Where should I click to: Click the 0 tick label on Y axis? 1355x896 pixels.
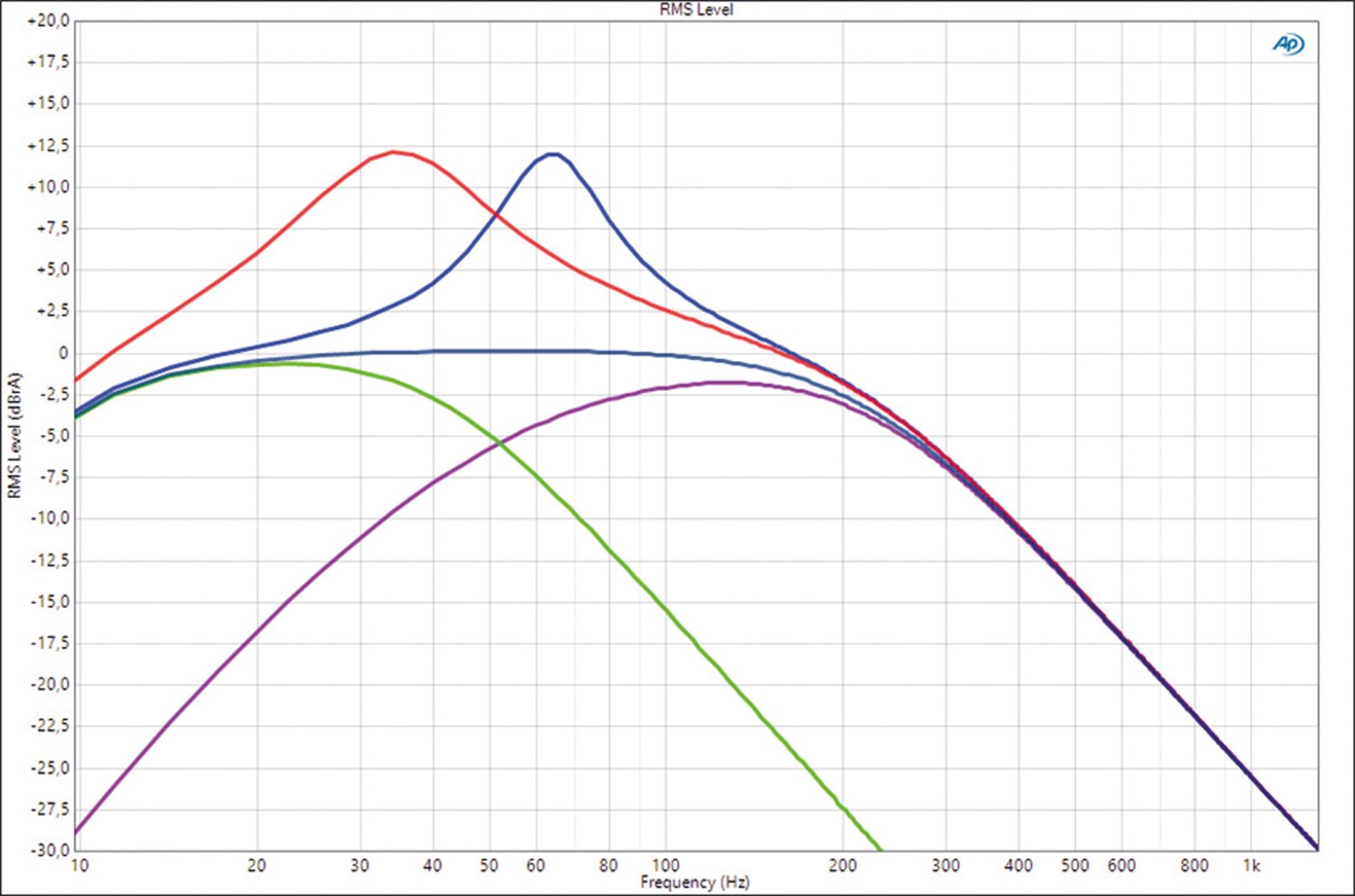click(62, 353)
